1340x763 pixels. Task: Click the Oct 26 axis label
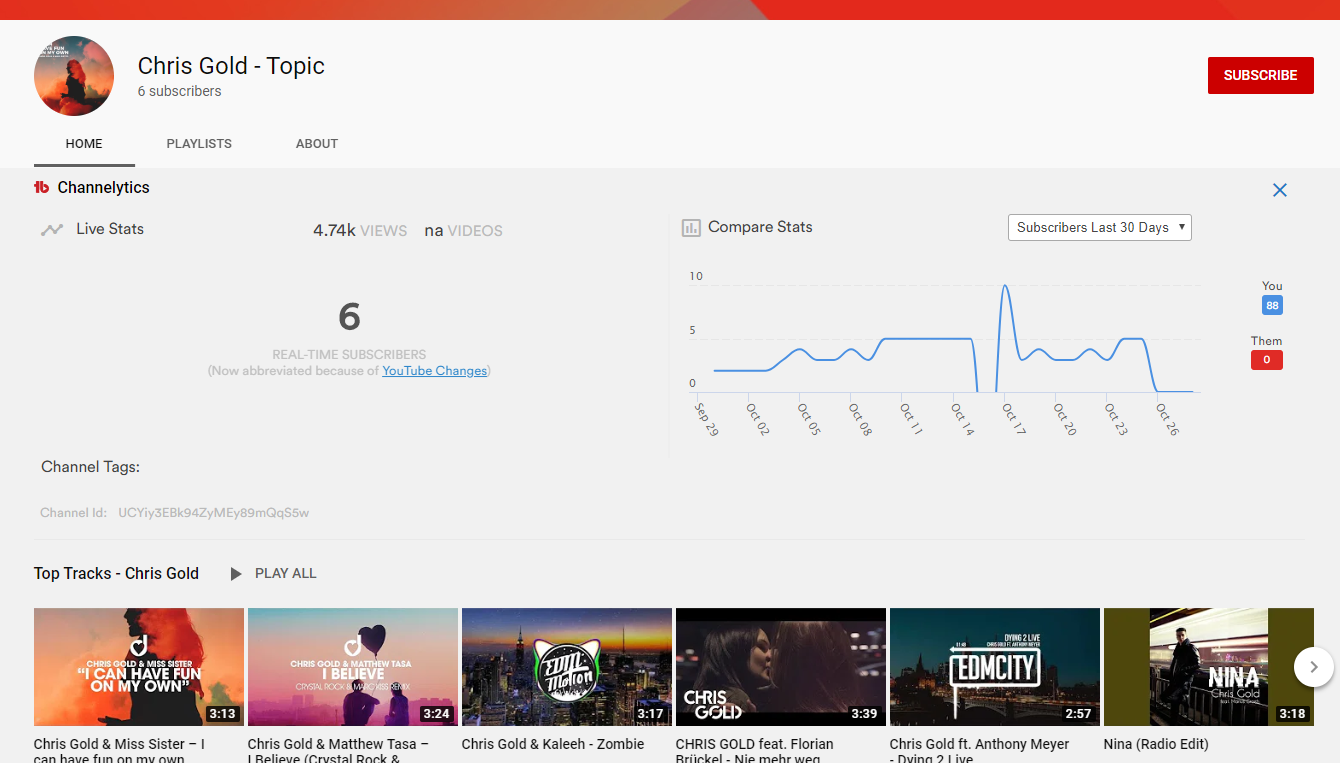click(1168, 420)
